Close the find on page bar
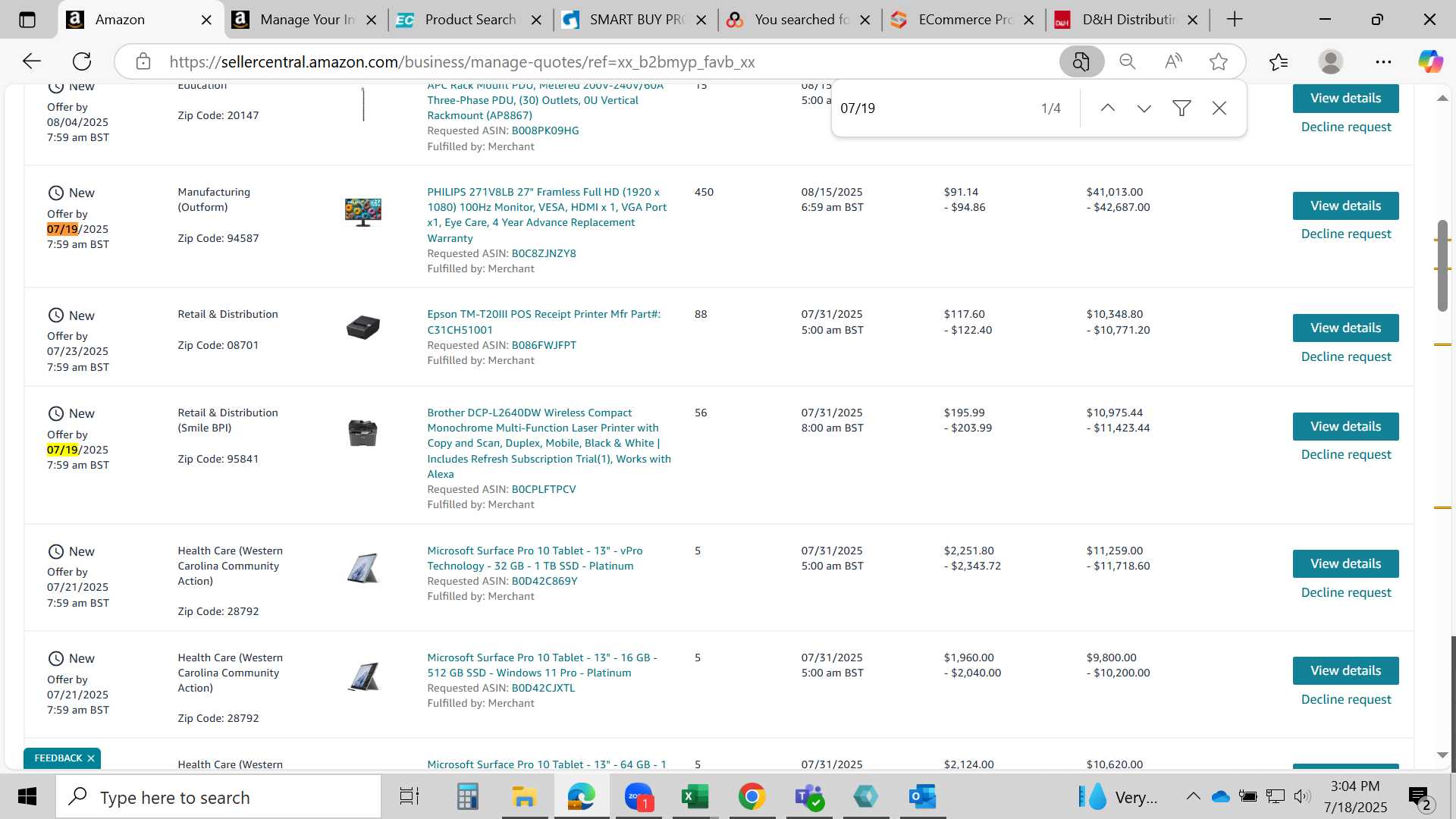The height and width of the screenshot is (819, 1456). [x=1219, y=108]
